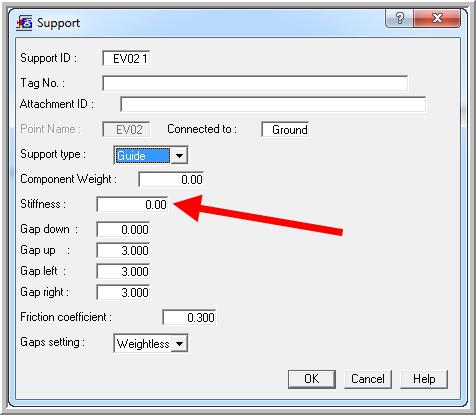This screenshot has width=476, height=415.
Task: Click the Connected to Ground field
Action: point(285,129)
